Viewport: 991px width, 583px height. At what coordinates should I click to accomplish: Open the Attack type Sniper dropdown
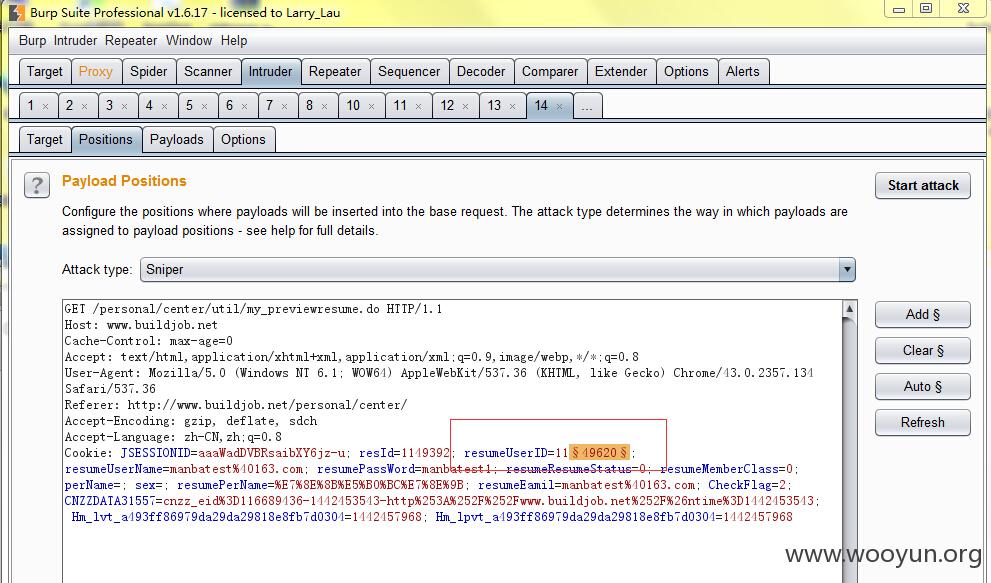pyautogui.click(x=847, y=269)
